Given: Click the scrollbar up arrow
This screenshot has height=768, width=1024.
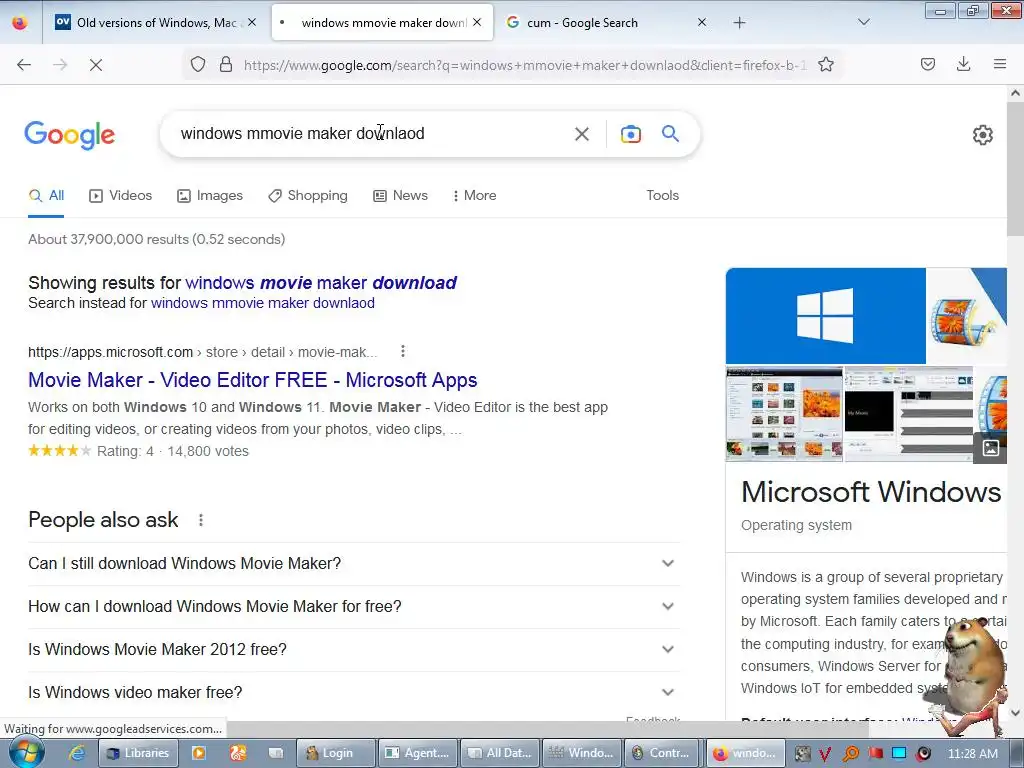Looking at the screenshot, I should (1015, 93).
